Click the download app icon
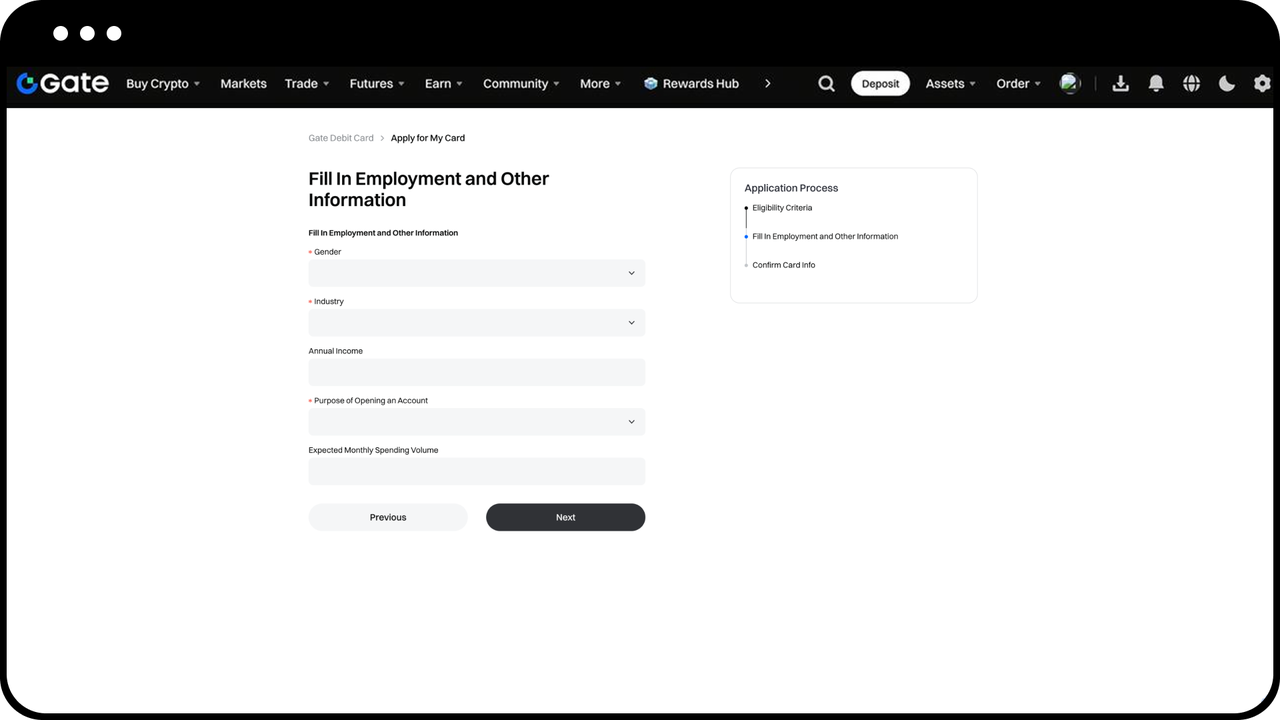 pos(1120,84)
